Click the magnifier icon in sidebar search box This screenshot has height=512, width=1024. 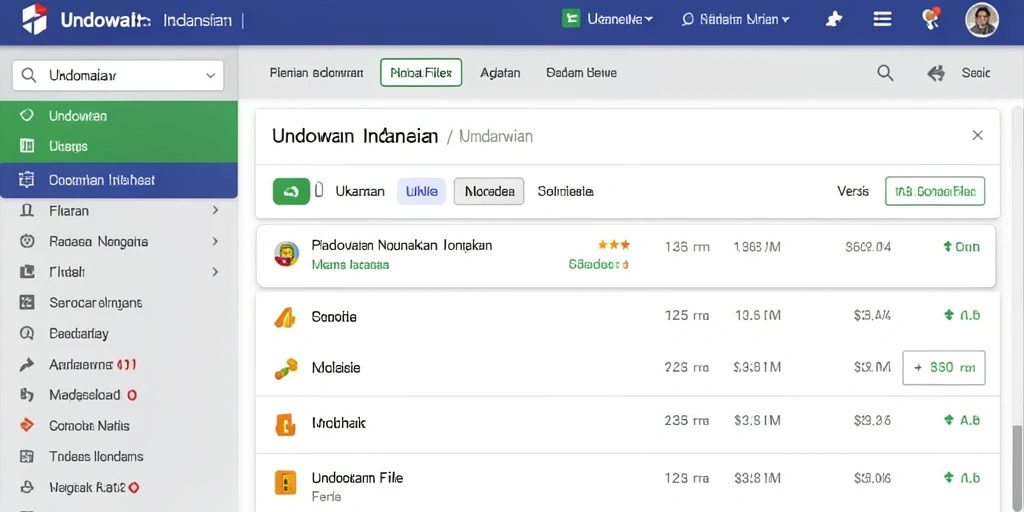click(x=29, y=76)
